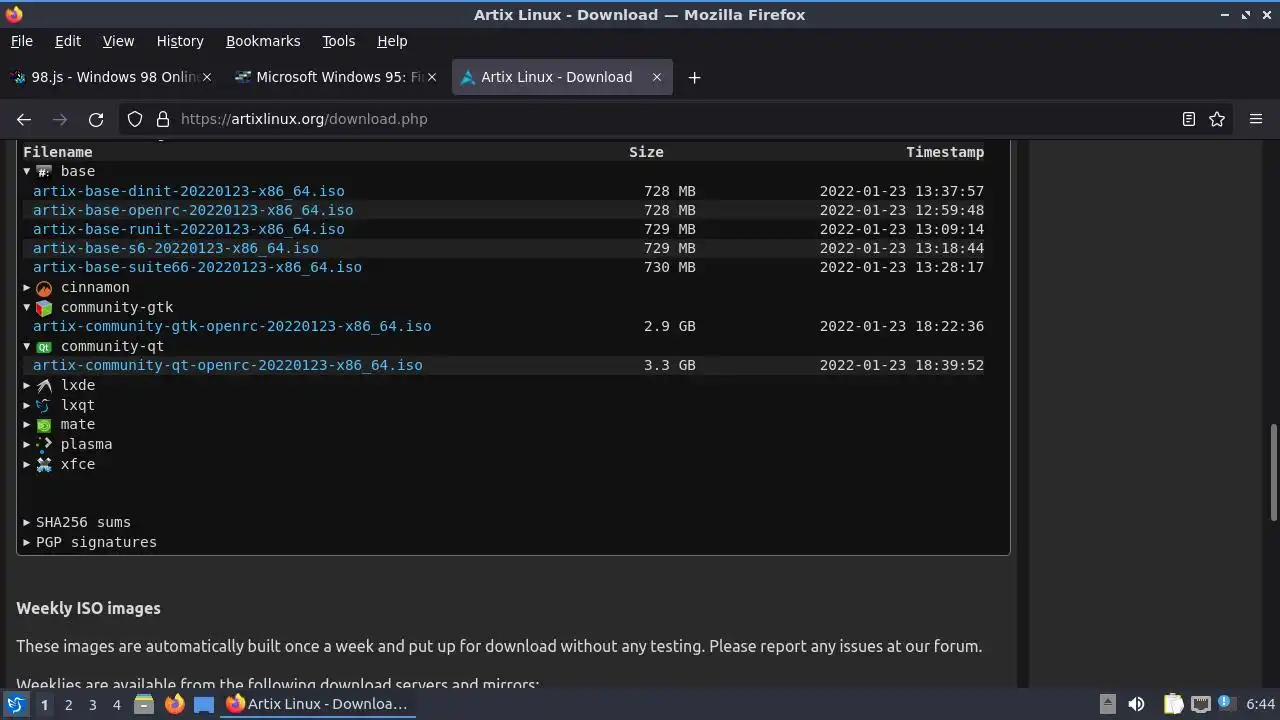Launch file manager from taskbar
This screenshot has width=1280, height=720.
pyautogui.click(x=144, y=704)
